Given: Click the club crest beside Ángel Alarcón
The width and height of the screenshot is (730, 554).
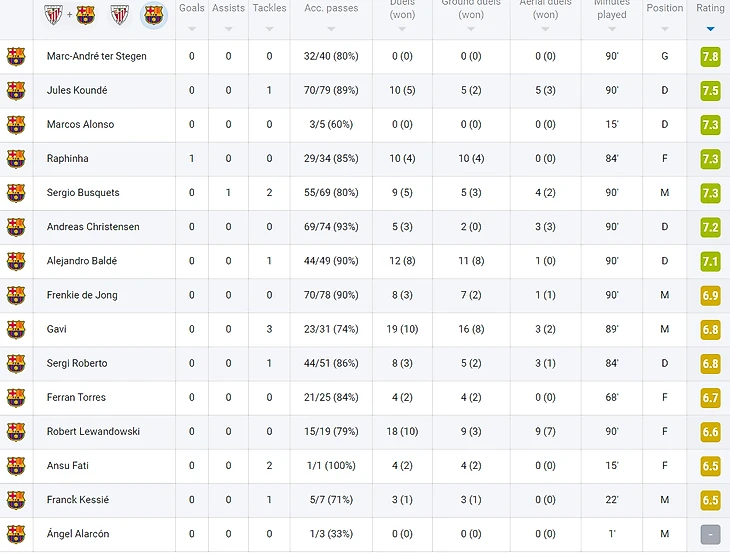Looking at the screenshot, I should (x=15, y=533).
